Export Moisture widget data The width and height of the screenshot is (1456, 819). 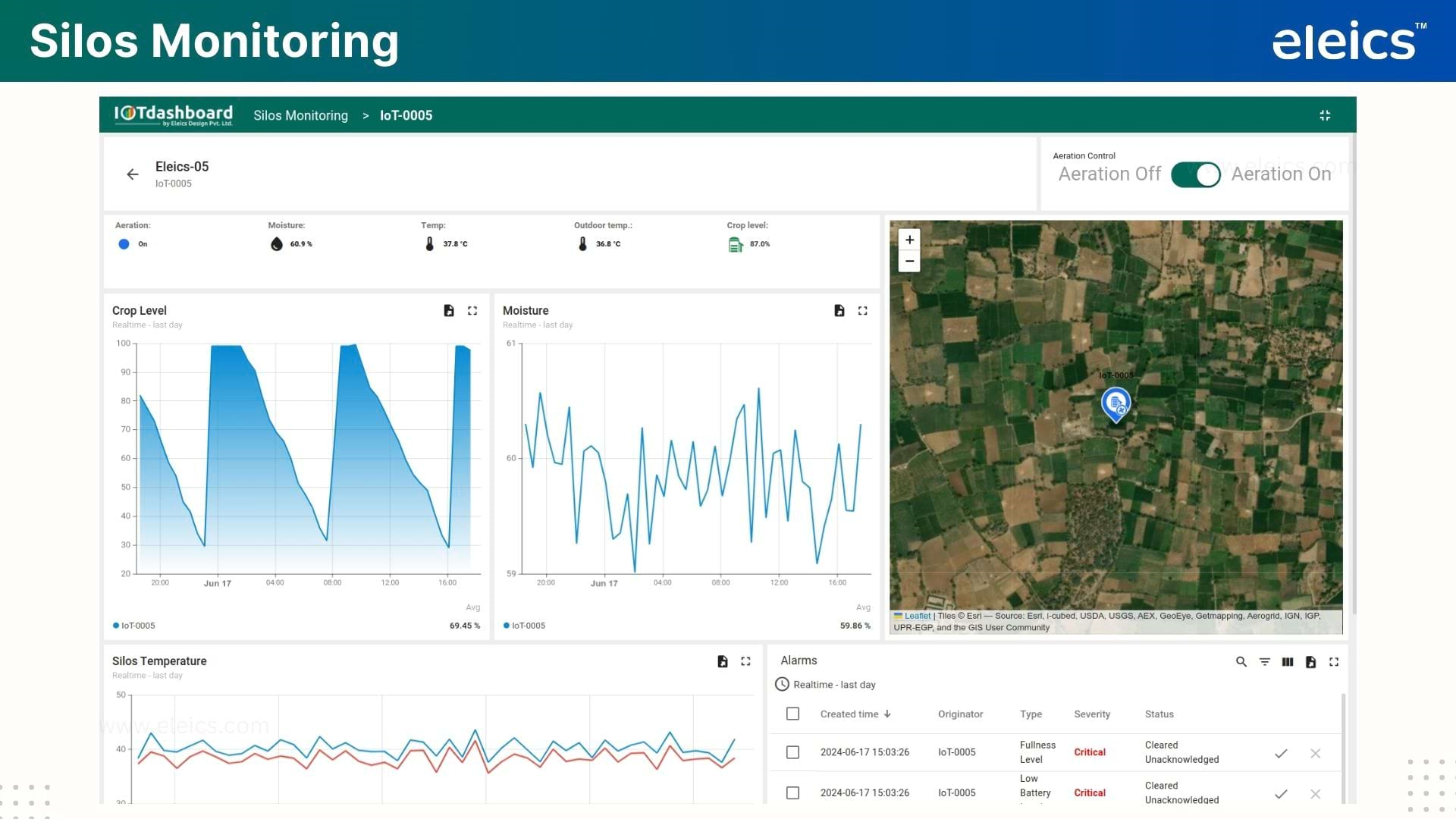click(839, 311)
